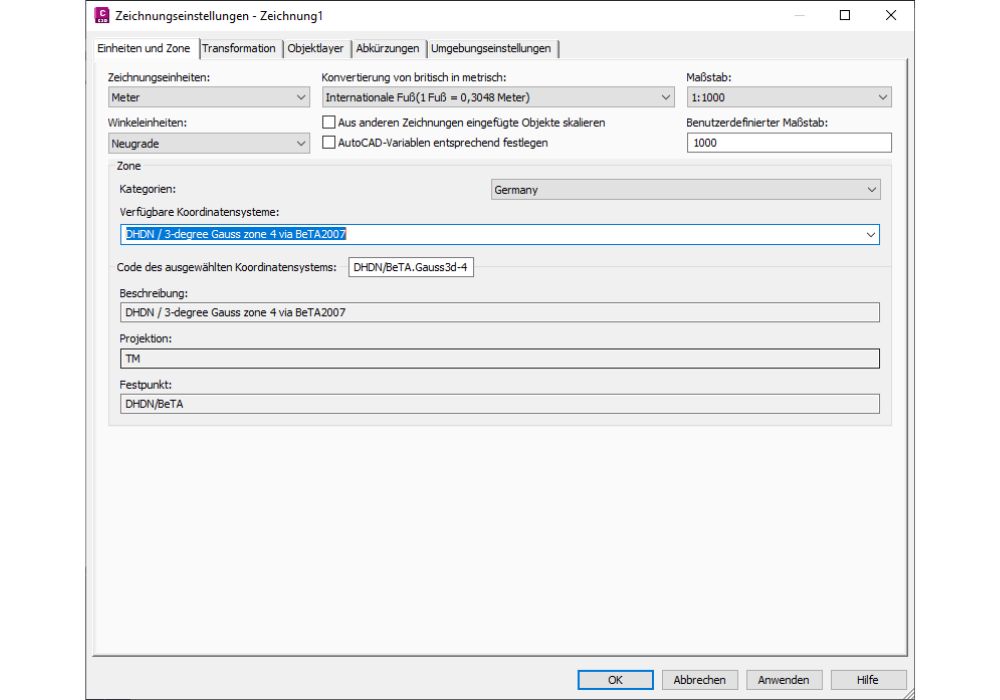Open help via the Hilfe button

click(868, 679)
